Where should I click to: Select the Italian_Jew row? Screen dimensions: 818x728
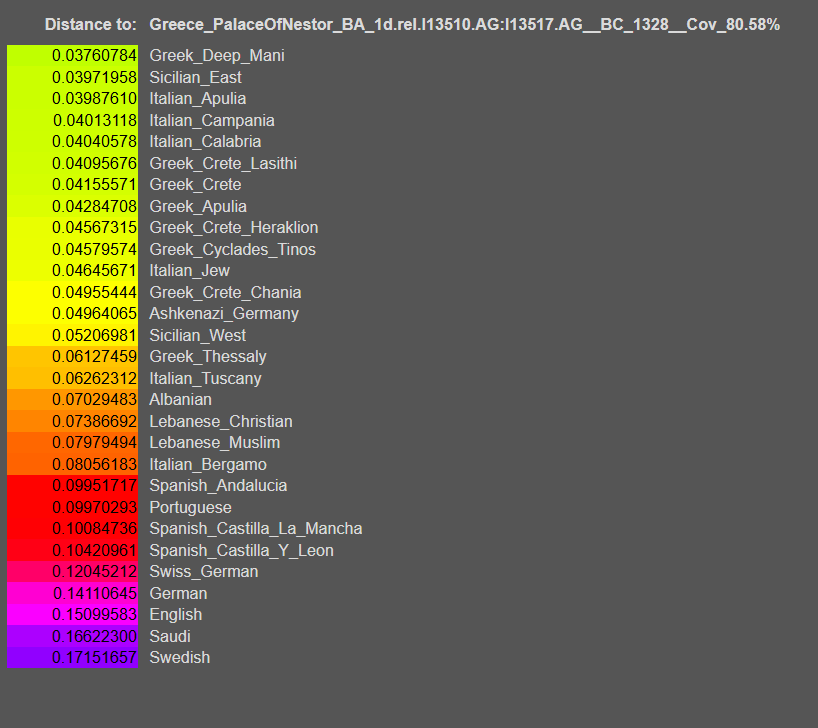(189, 270)
